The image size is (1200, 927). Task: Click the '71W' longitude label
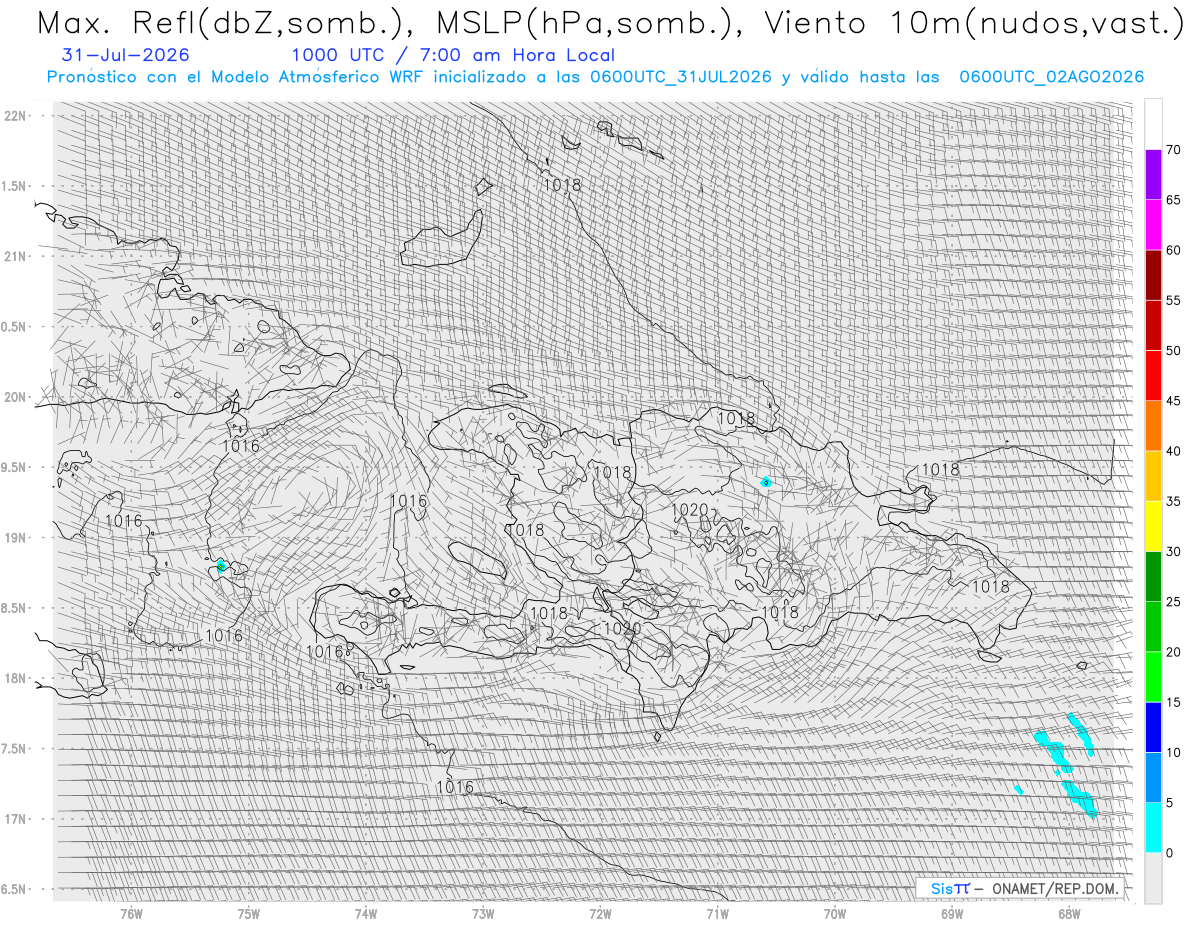click(717, 914)
